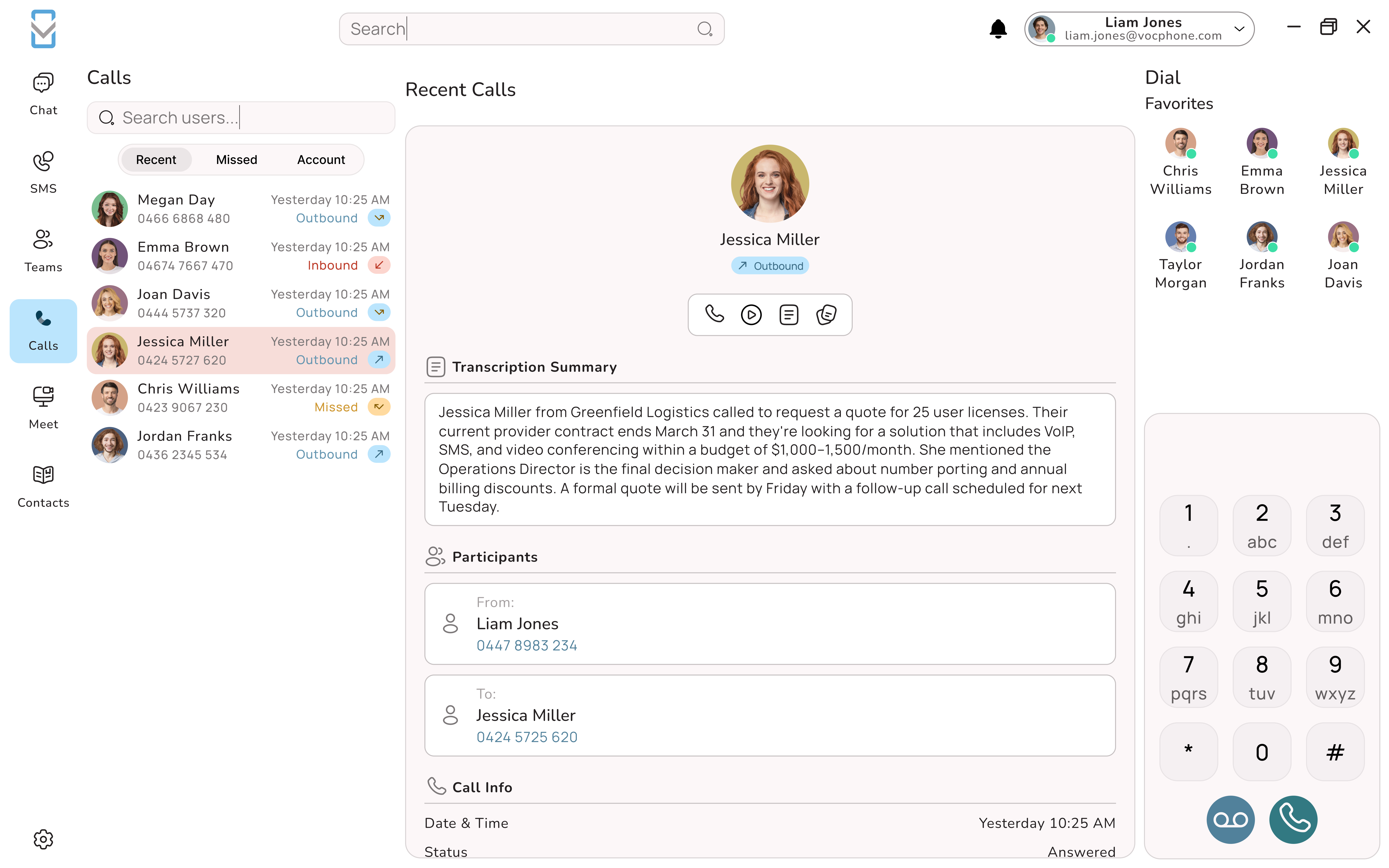
Task: Open voicemail from the dial pad
Action: pos(1231,820)
